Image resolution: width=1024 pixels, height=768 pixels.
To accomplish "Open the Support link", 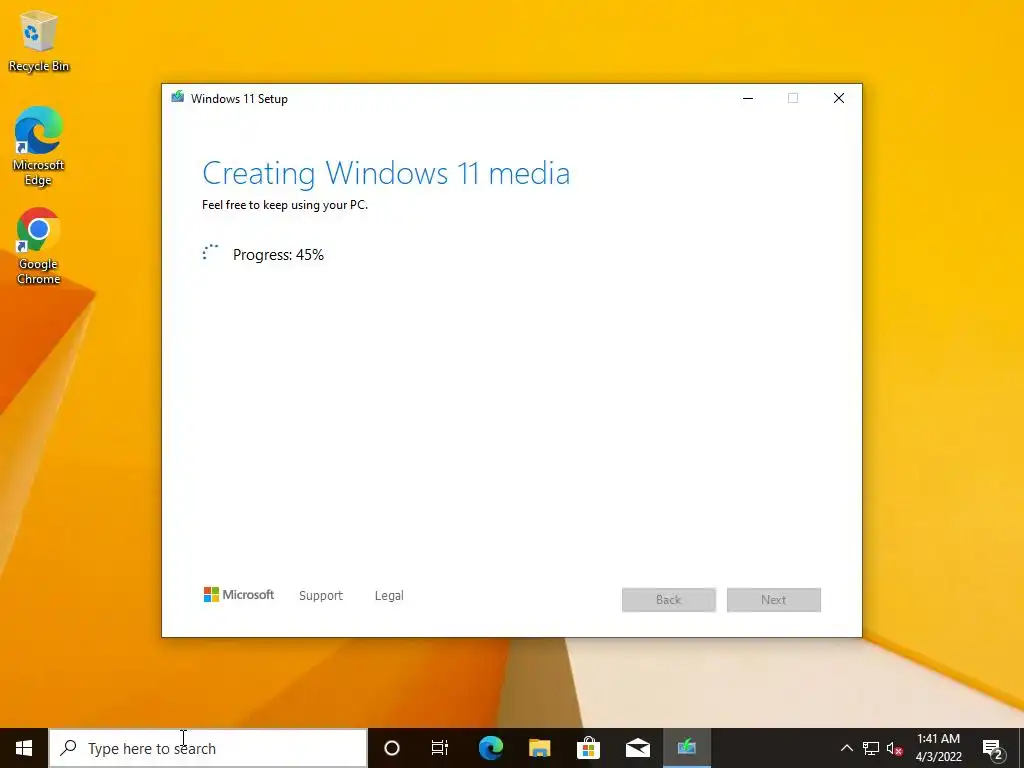I will [x=321, y=596].
